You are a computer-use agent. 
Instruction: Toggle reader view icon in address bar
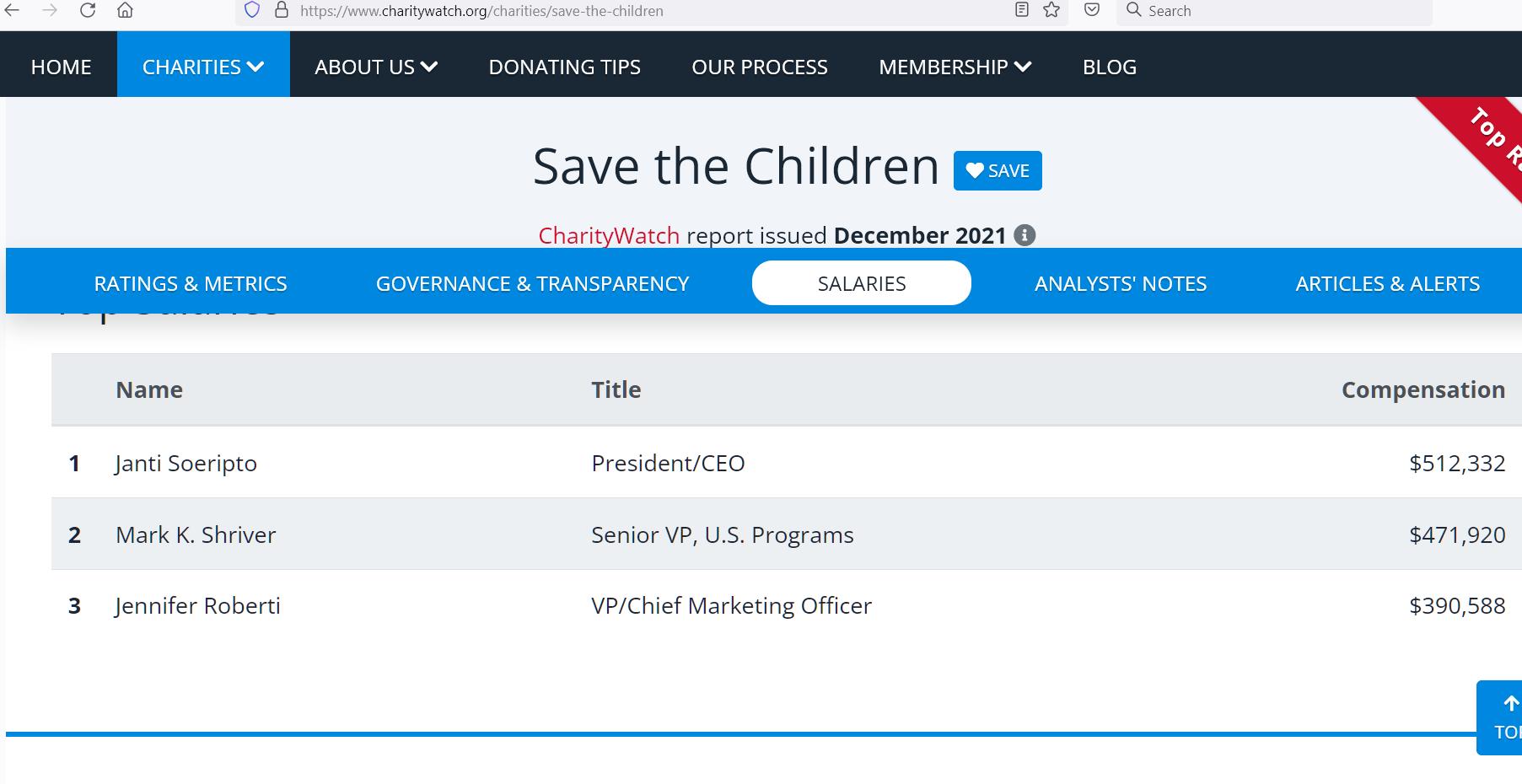1021,10
